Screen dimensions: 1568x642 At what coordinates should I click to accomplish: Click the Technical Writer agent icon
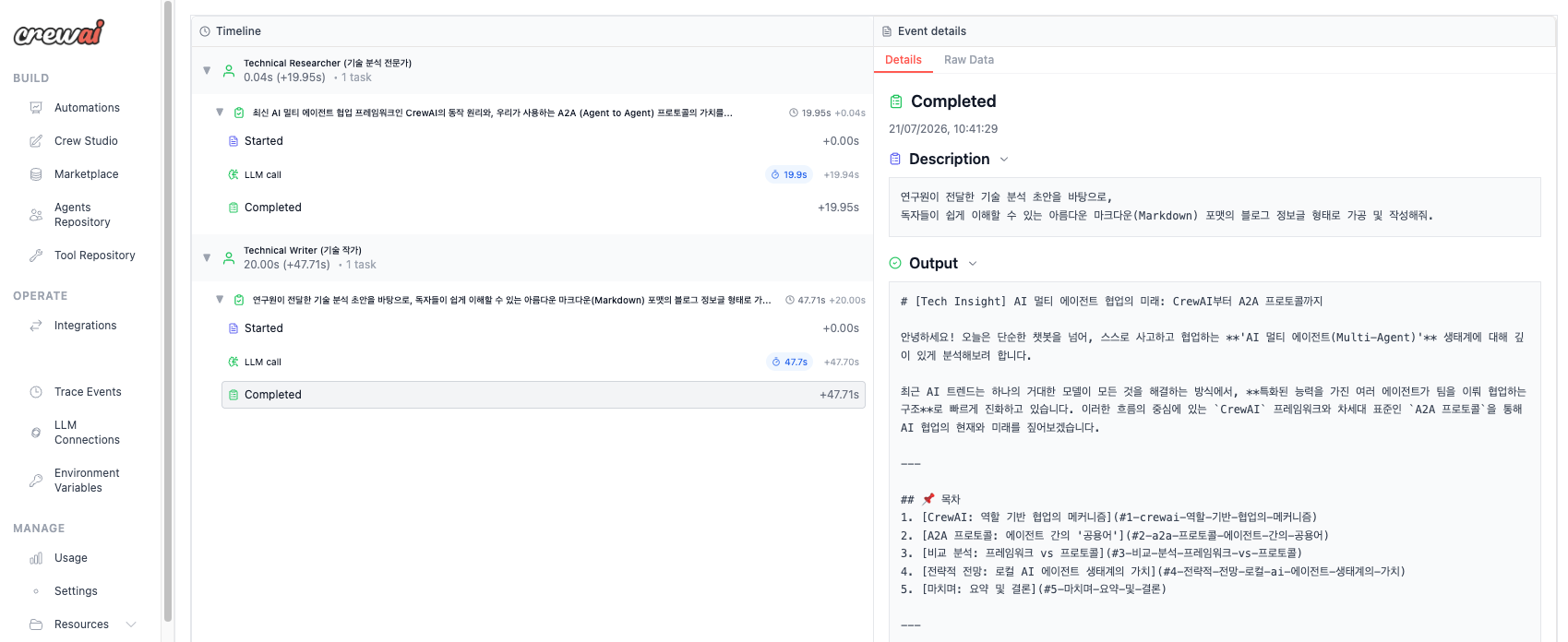[x=229, y=257]
